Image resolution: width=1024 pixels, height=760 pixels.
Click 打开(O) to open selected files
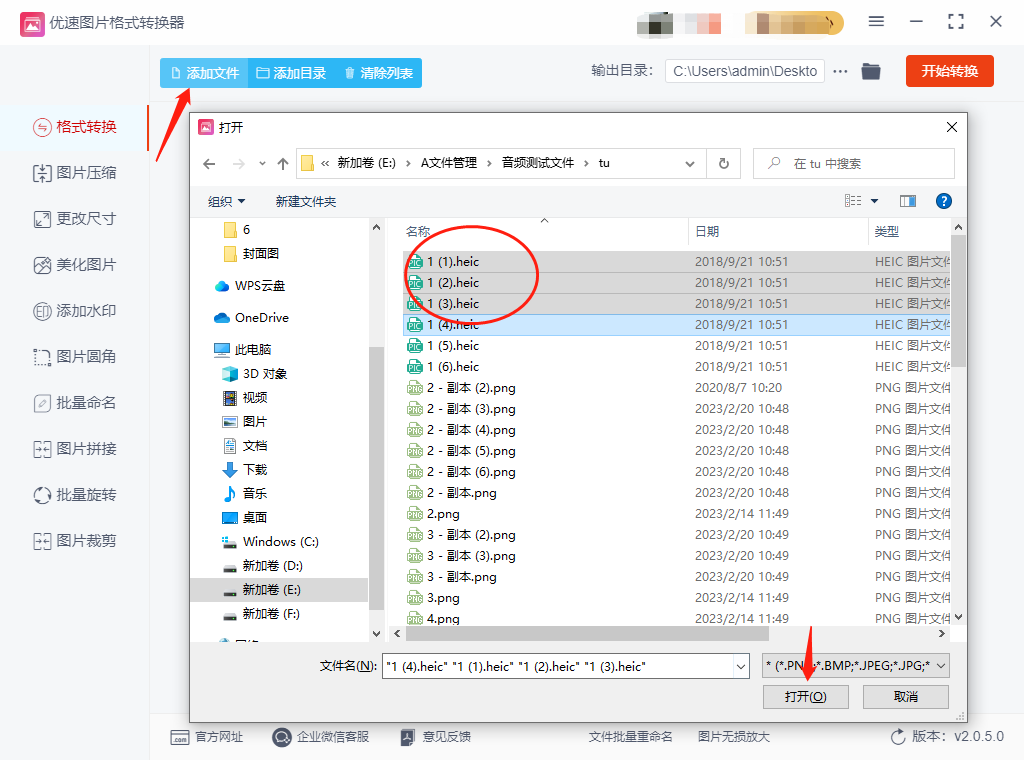tap(805, 697)
